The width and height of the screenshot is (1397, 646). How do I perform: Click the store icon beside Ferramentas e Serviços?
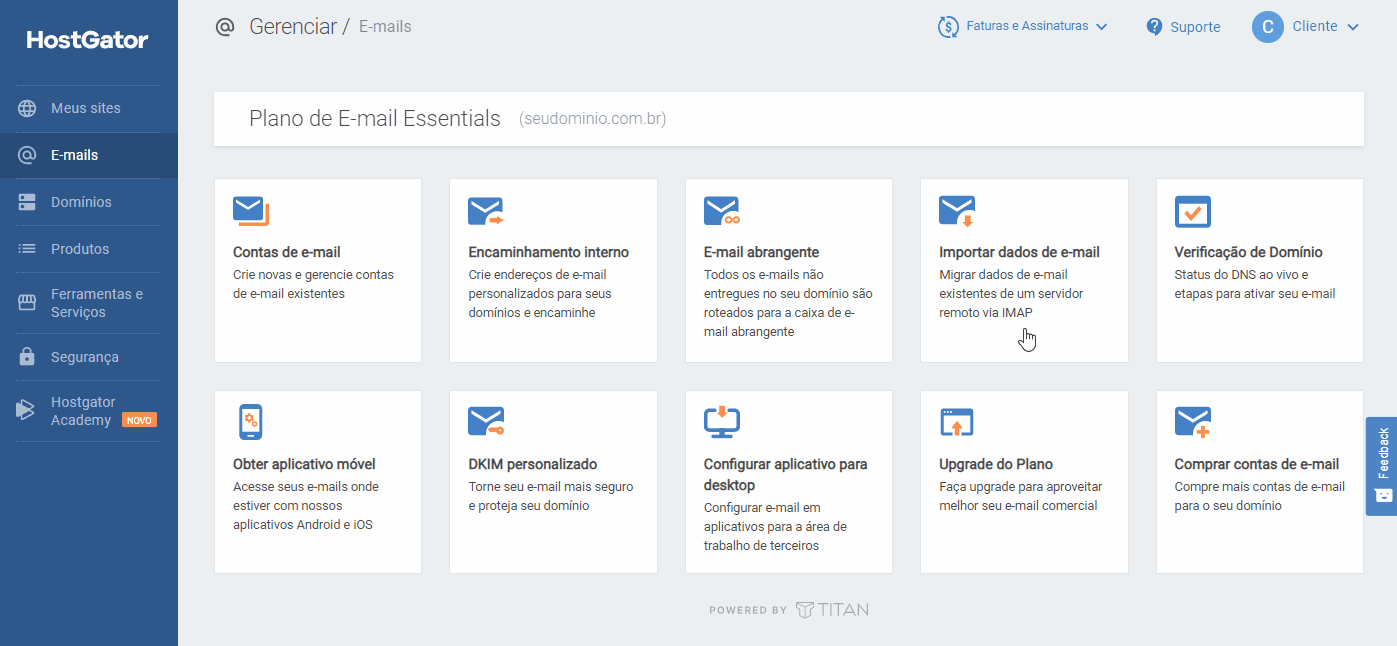[x=27, y=303]
